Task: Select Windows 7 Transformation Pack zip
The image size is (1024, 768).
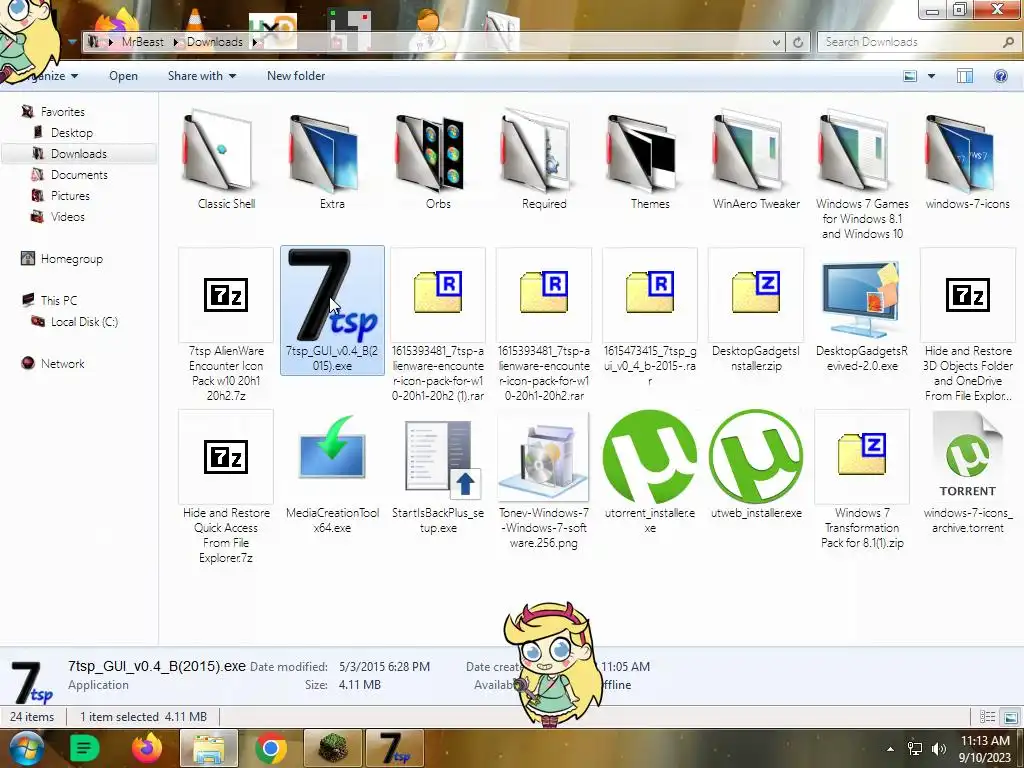Action: (862, 480)
